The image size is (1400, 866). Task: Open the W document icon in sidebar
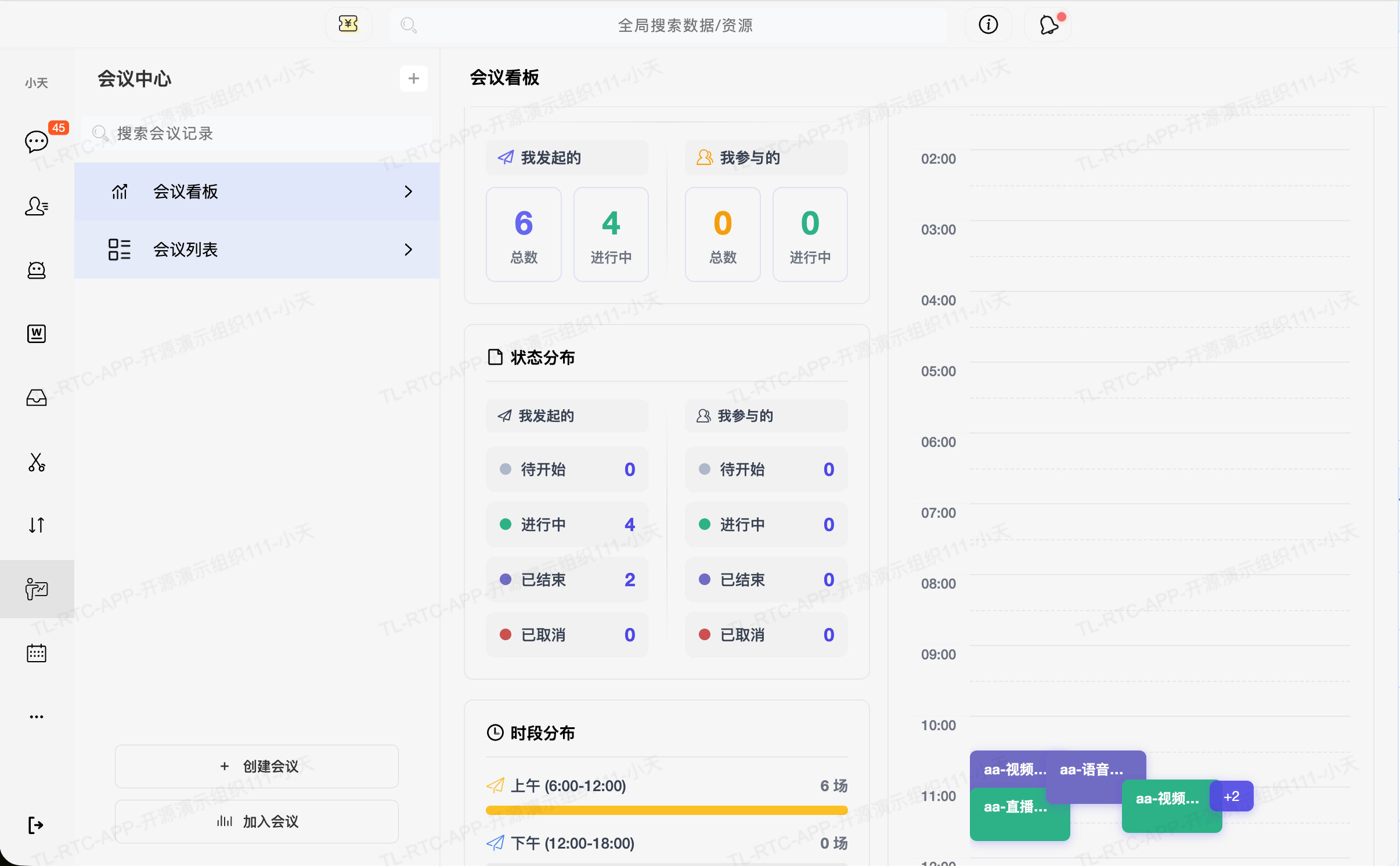point(37,334)
